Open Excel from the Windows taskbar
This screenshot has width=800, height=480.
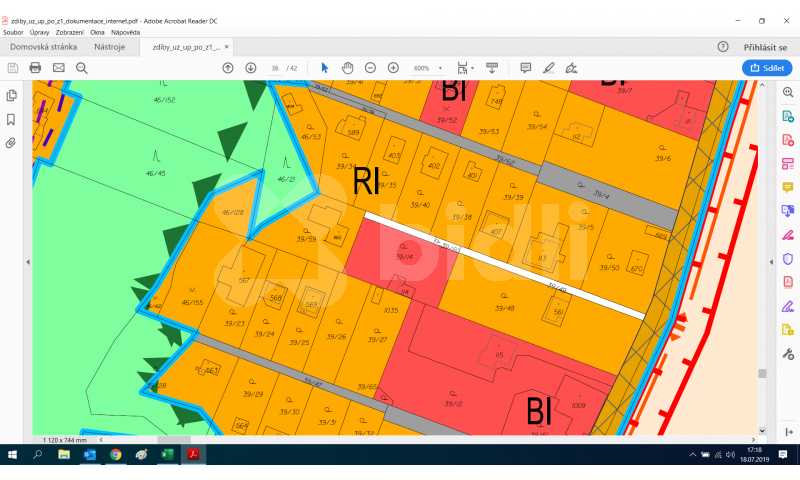(x=167, y=454)
